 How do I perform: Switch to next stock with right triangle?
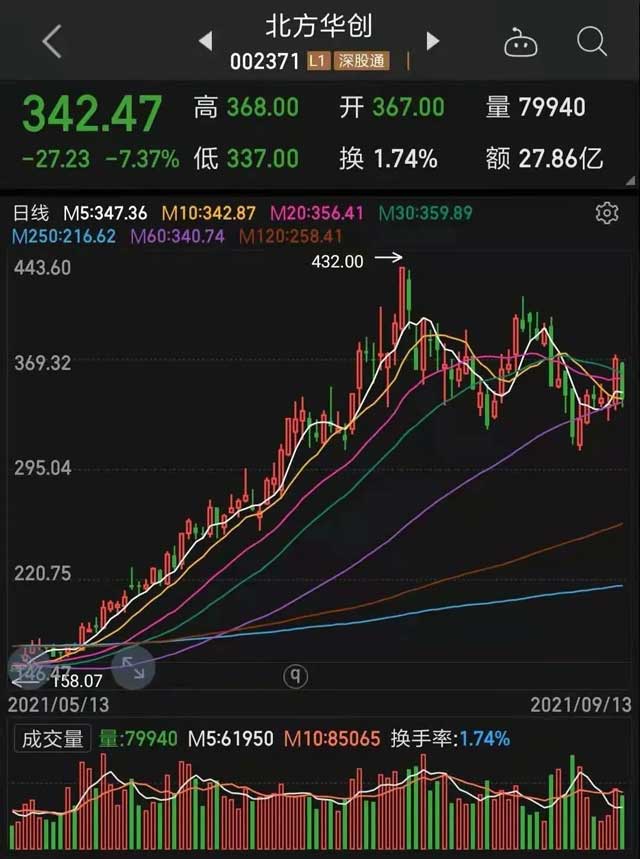[433, 41]
